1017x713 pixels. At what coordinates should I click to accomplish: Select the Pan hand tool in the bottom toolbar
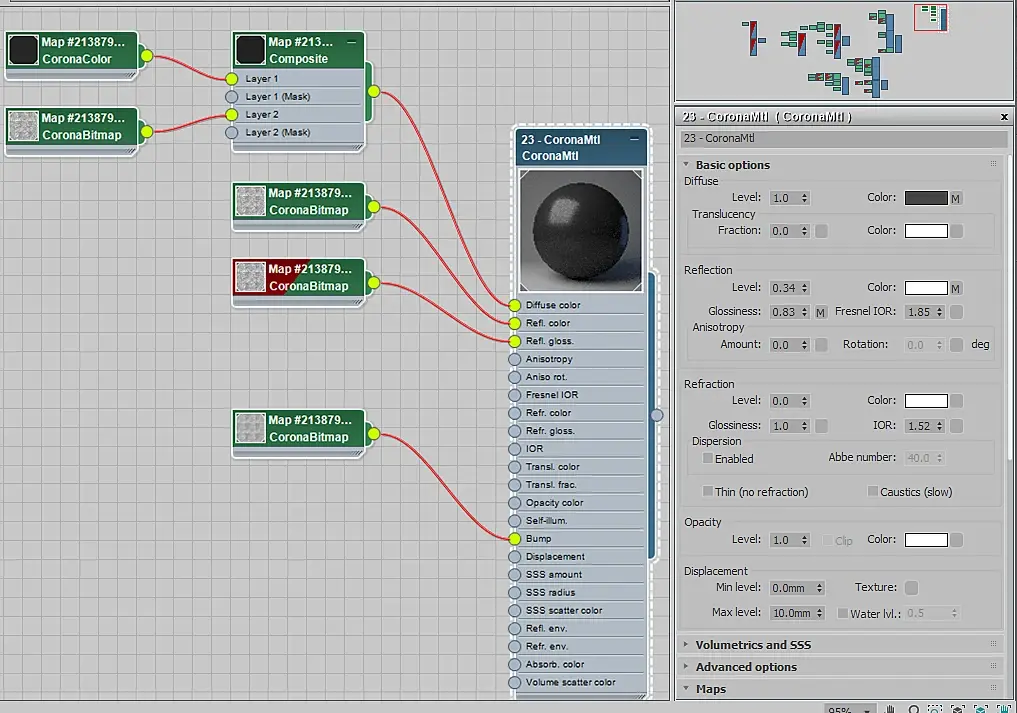pos(891,708)
